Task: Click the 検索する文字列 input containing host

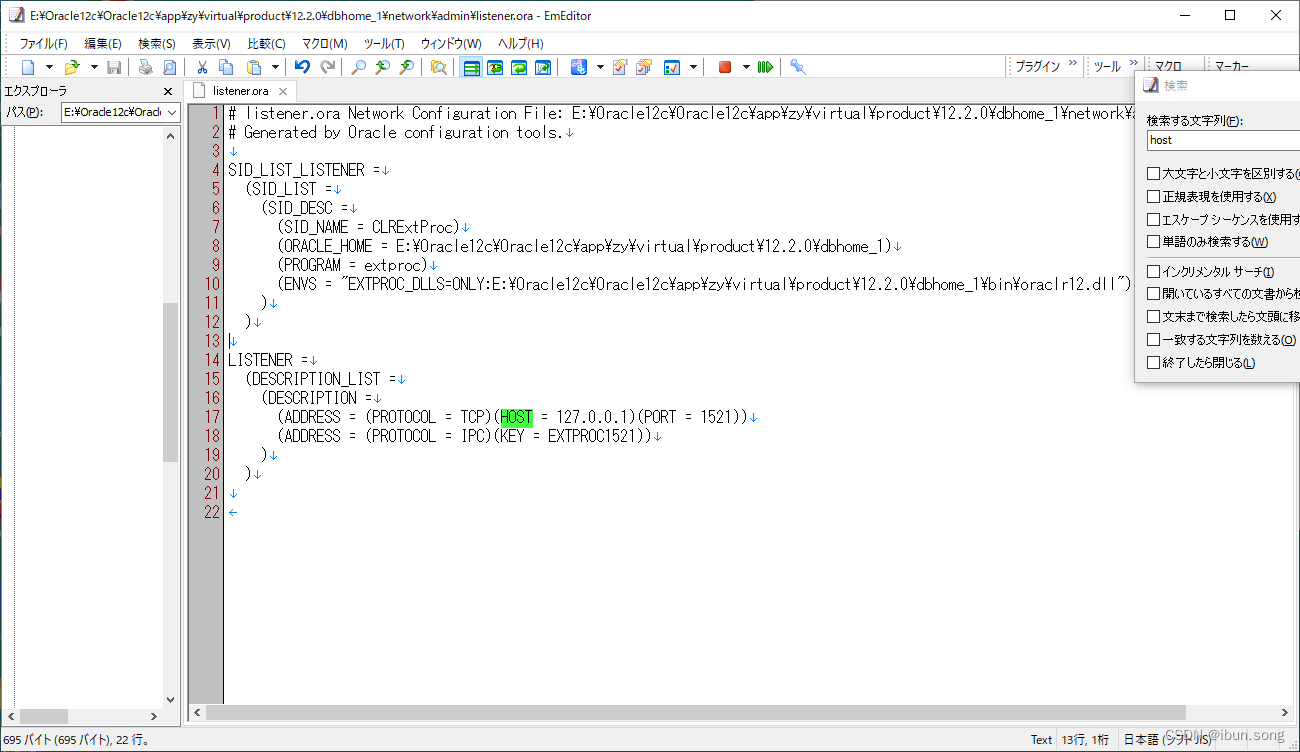Action: click(x=1223, y=140)
